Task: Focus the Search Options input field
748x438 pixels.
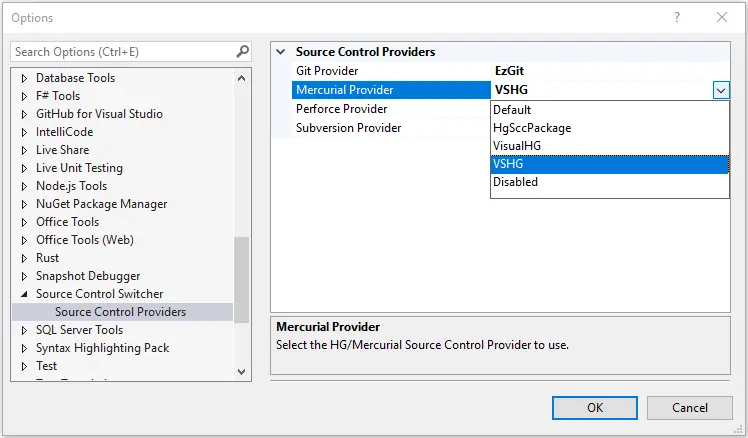Action: [x=124, y=52]
